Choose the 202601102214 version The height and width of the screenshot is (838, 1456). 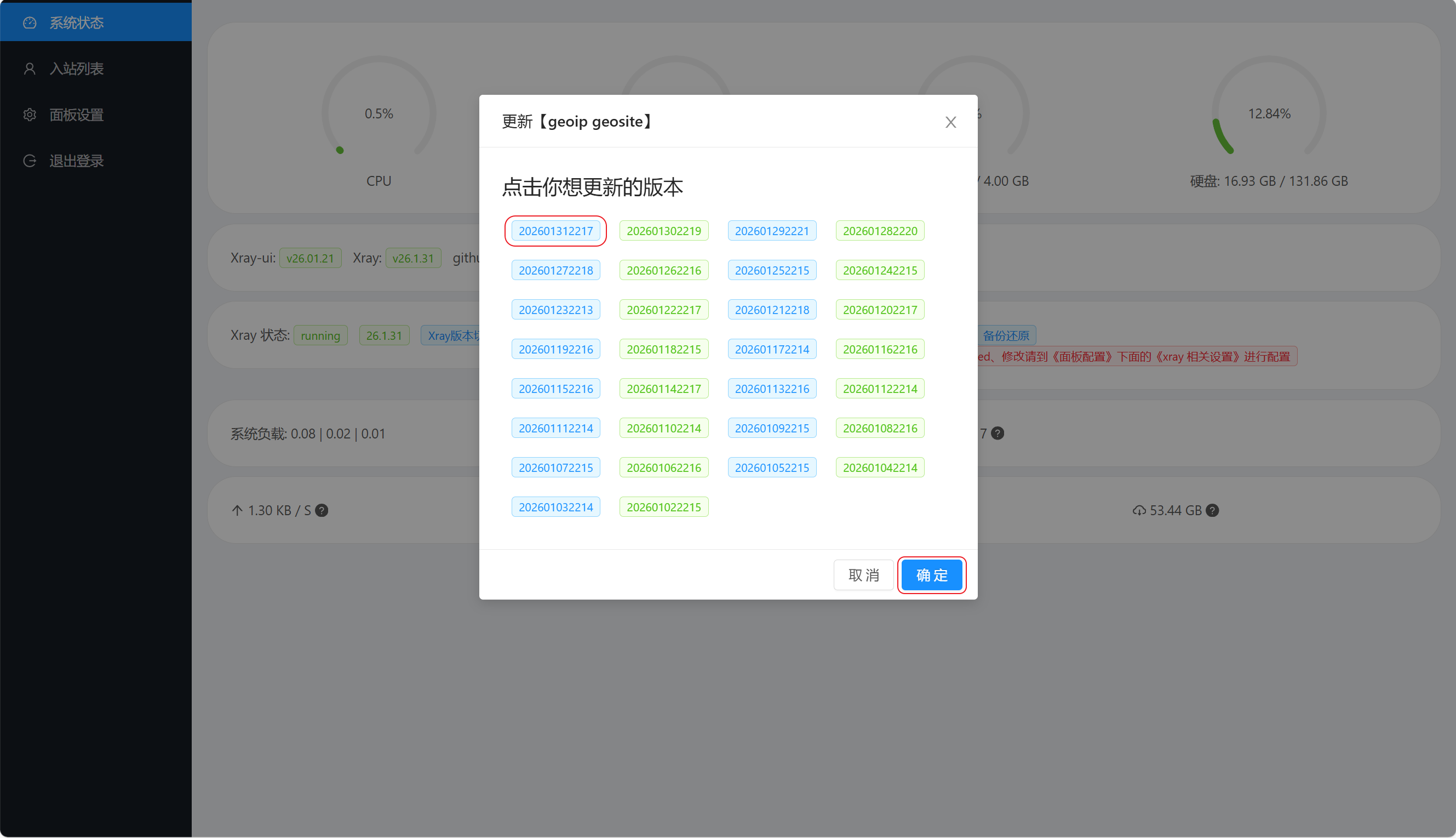(x=663, y=428)
